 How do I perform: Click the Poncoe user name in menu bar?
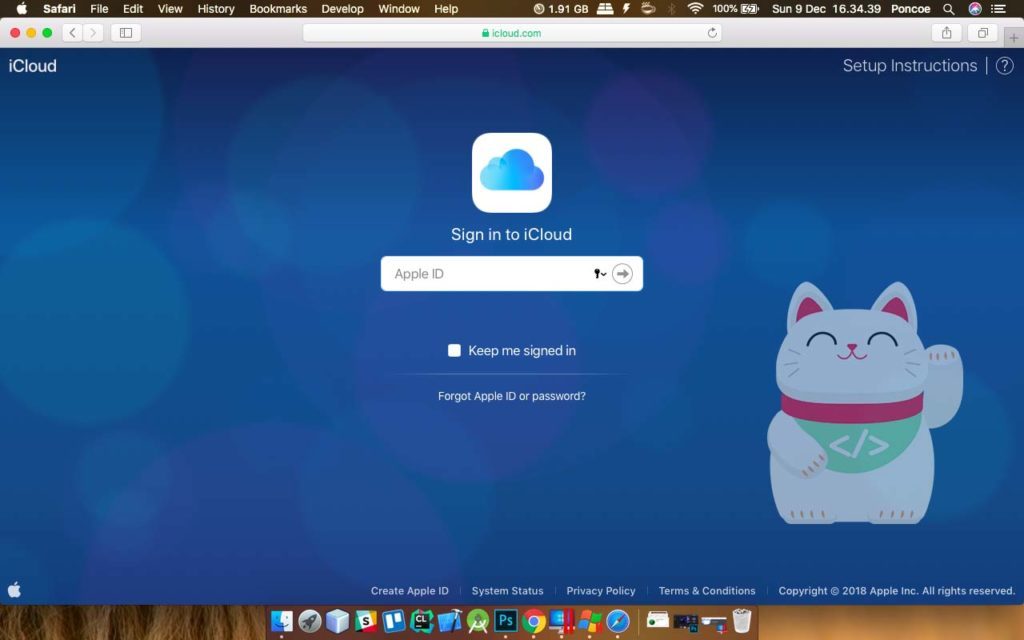tap(910, 9)
